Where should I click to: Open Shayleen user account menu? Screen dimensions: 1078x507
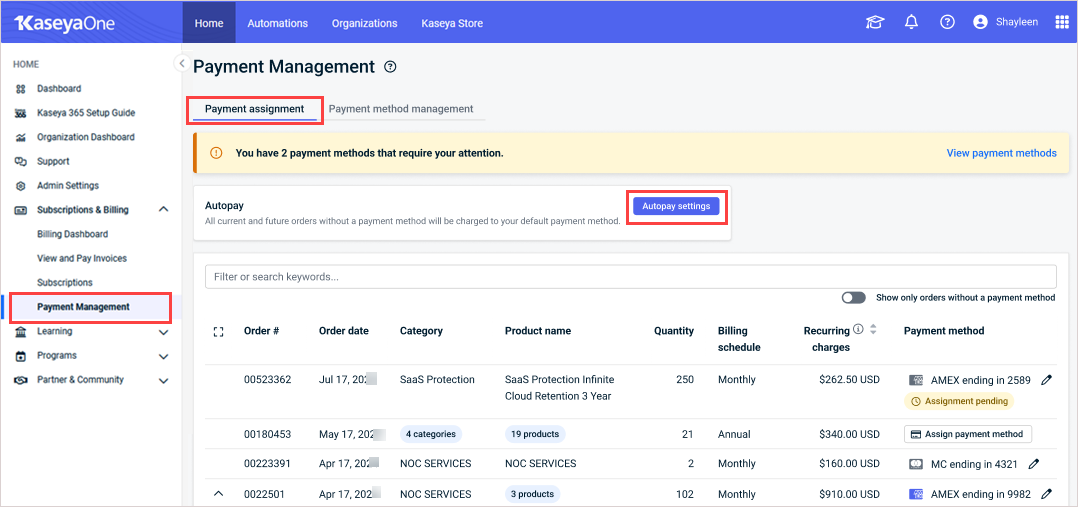click(x=1005, y=23)
